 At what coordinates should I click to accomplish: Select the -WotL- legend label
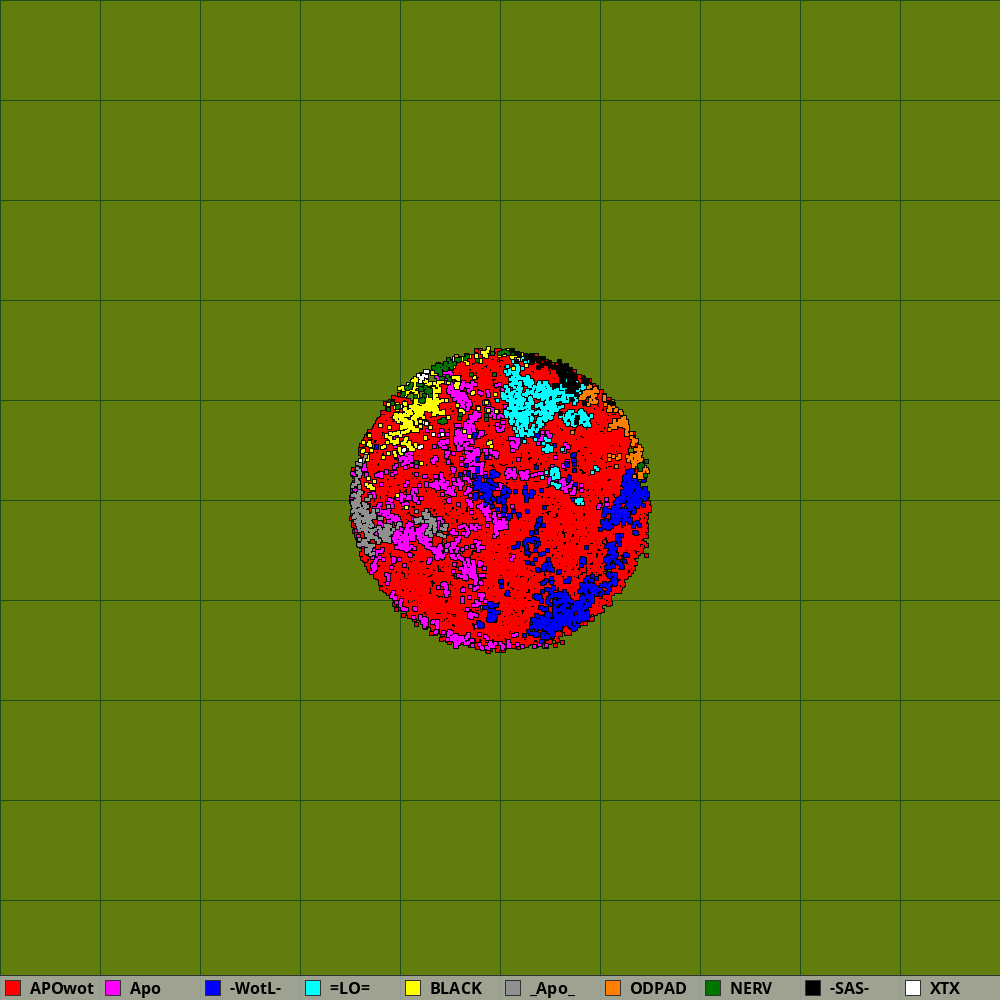(255, 989)
